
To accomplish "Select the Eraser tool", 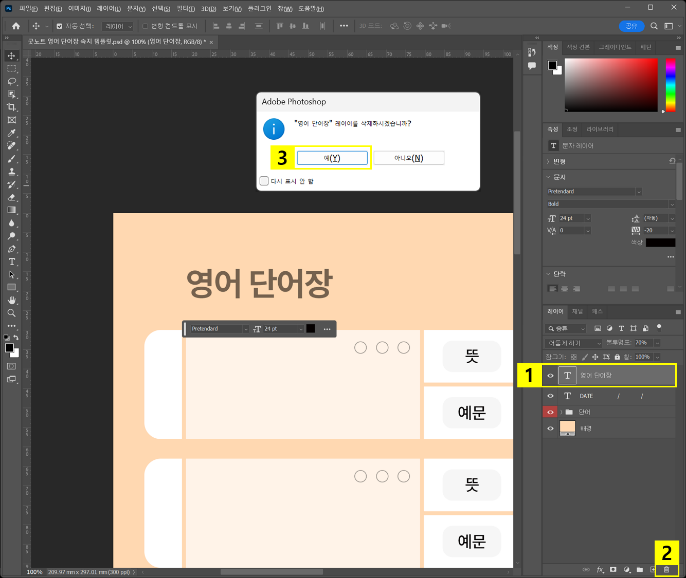I will click(x=11, y=197).
